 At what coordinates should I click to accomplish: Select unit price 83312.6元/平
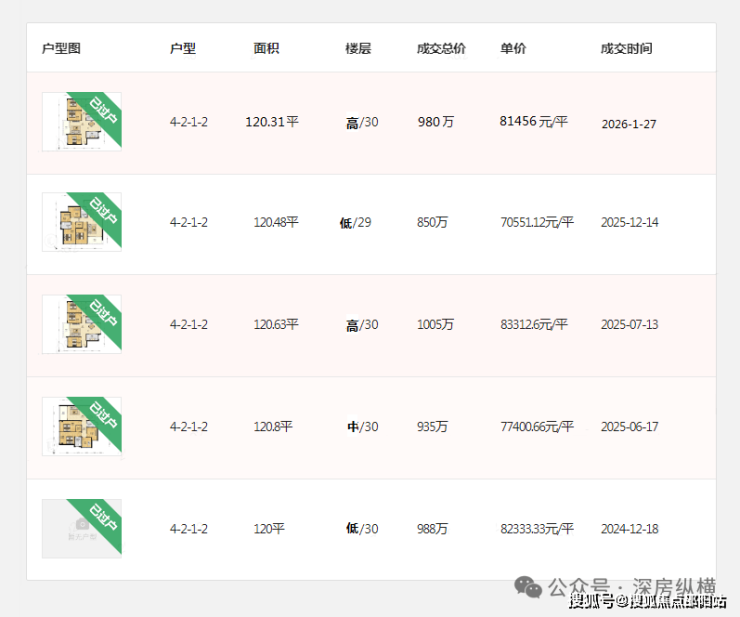(534, 324)
